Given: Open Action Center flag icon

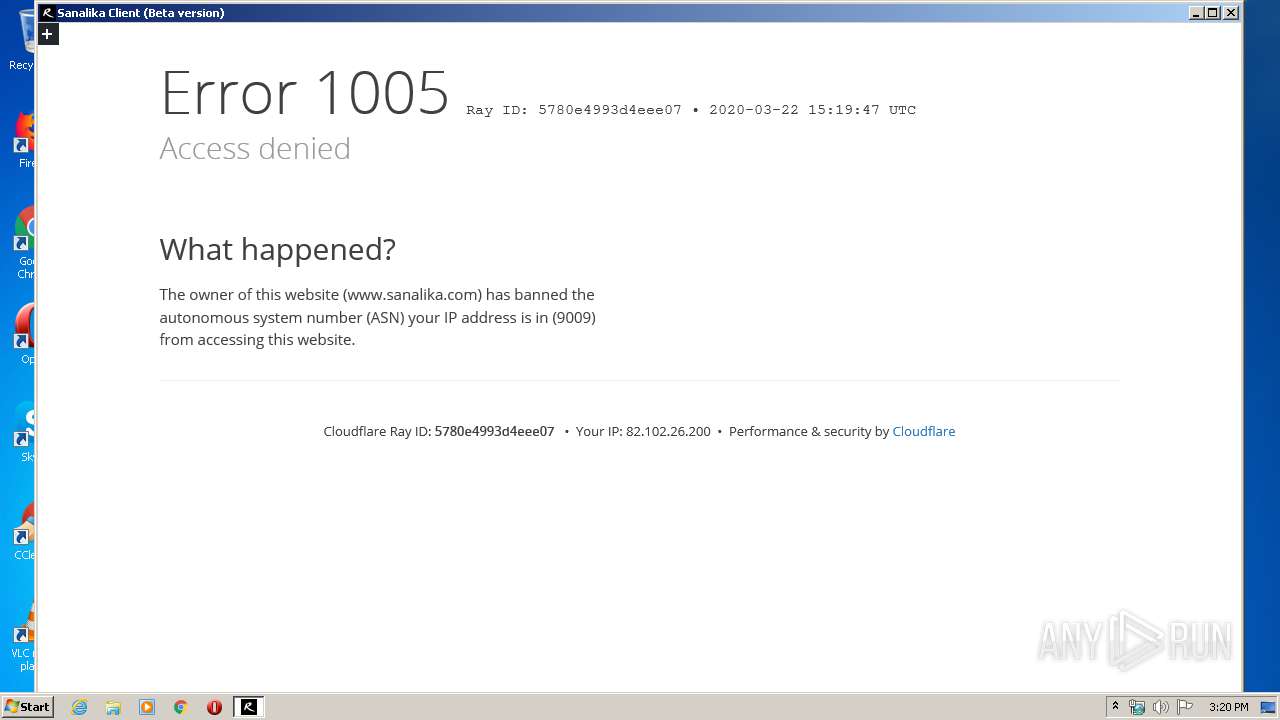Looking at the screenshot, I should pyautogui.click(x=1185, y=707).
